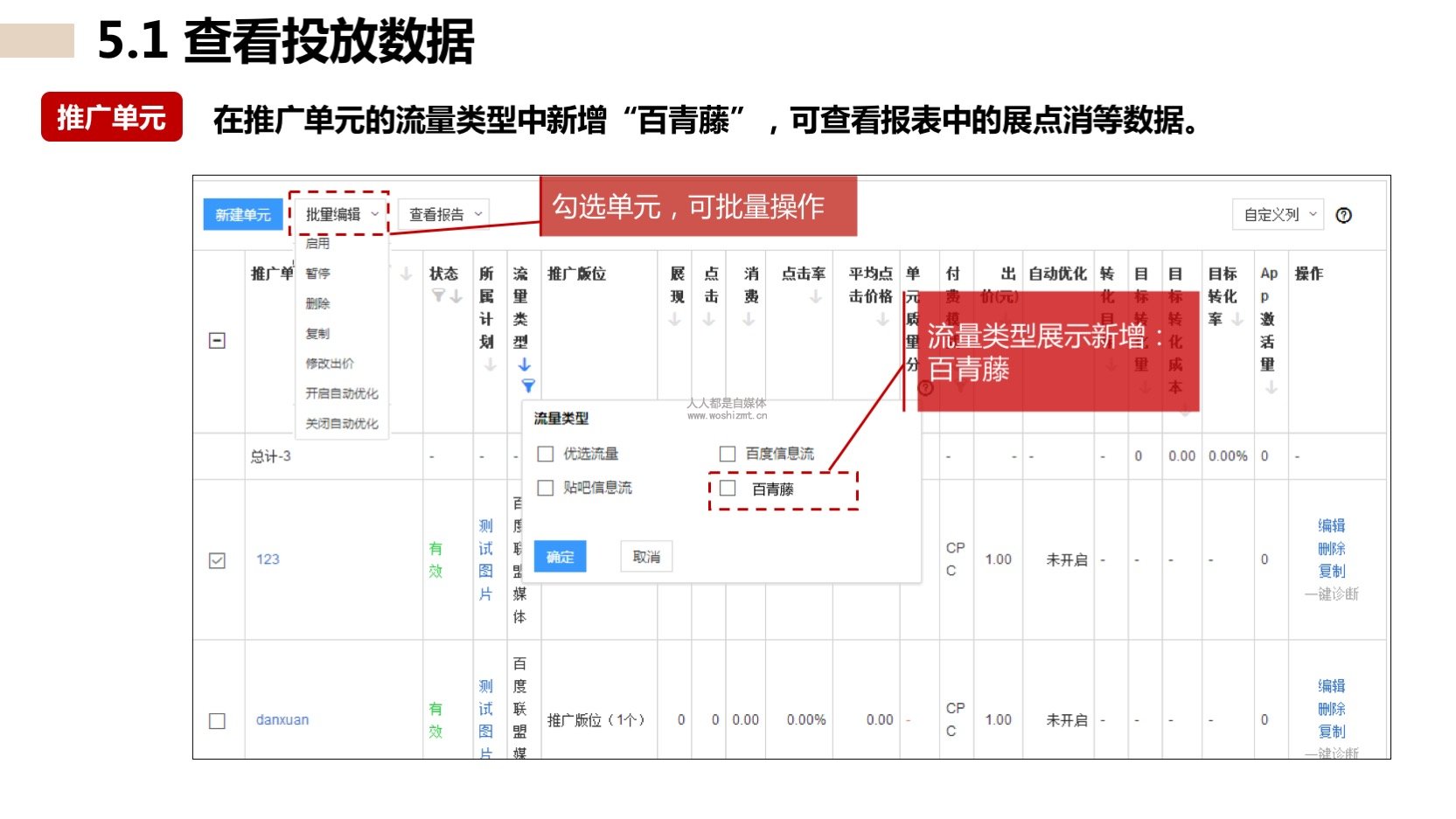
Task: Click the help question-mark icon beside 自定义列
Action: coord(1344,215)
